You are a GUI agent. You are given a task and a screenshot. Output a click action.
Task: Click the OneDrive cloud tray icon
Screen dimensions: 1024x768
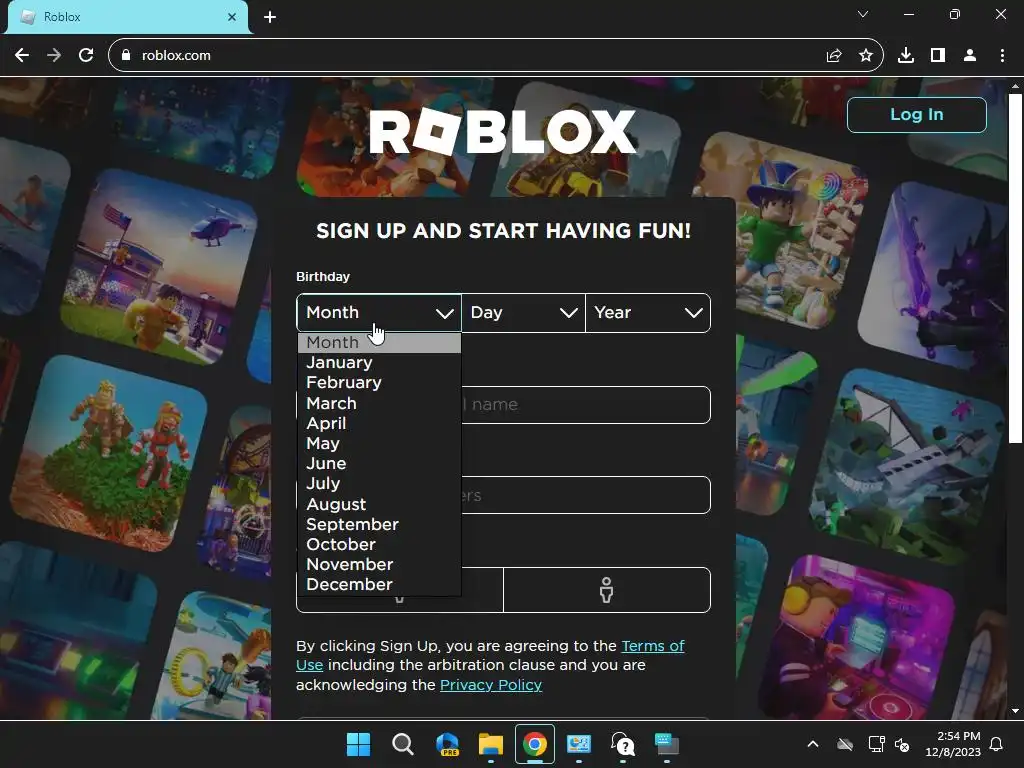click(846, 744)
